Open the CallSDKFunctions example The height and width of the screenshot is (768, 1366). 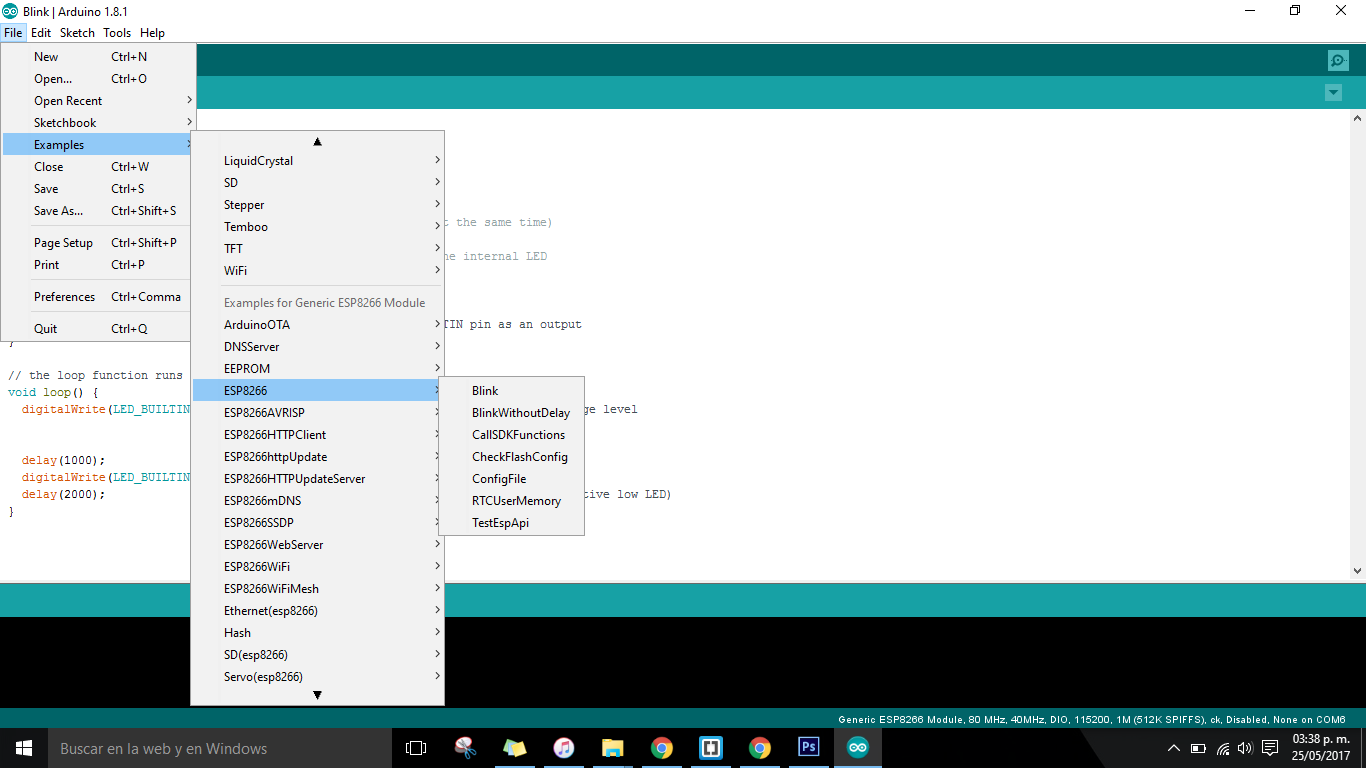[511, 435]
